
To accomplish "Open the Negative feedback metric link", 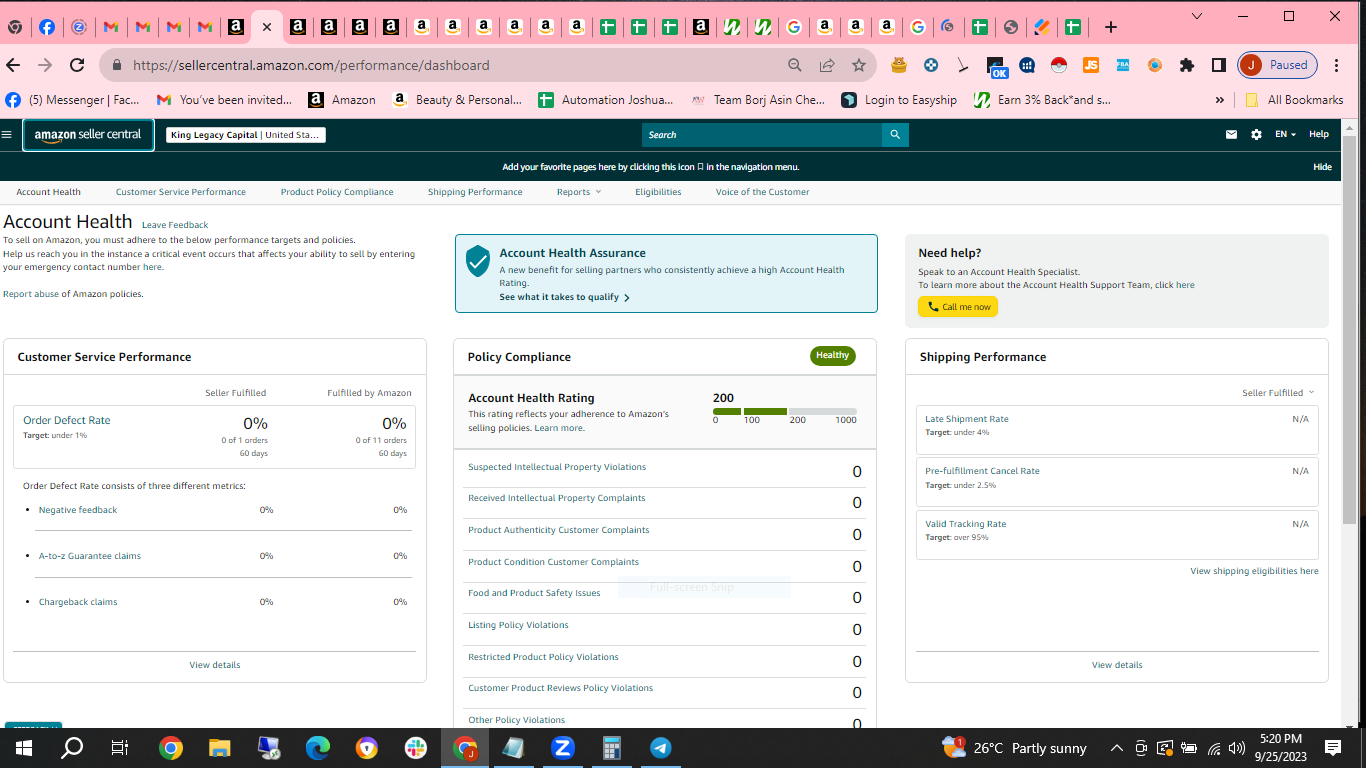I will click(78, 510).
